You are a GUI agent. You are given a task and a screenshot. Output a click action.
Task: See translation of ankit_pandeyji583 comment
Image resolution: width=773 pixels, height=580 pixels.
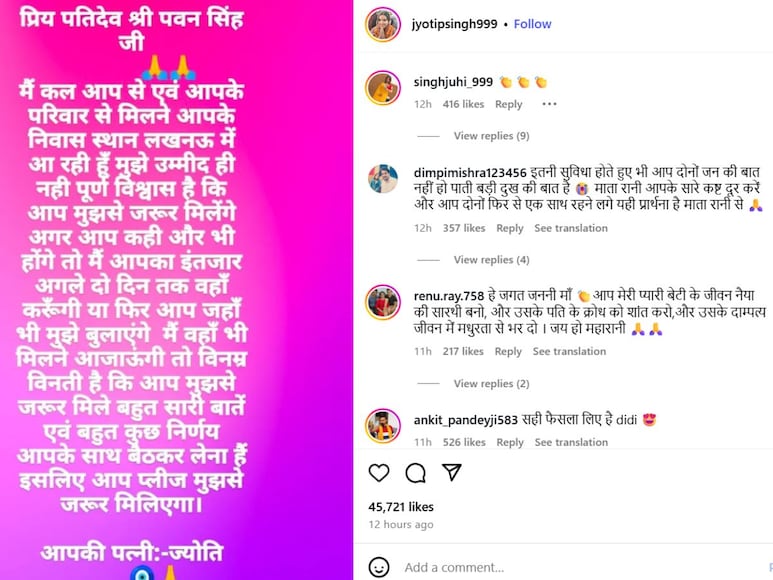click(571, 442)
